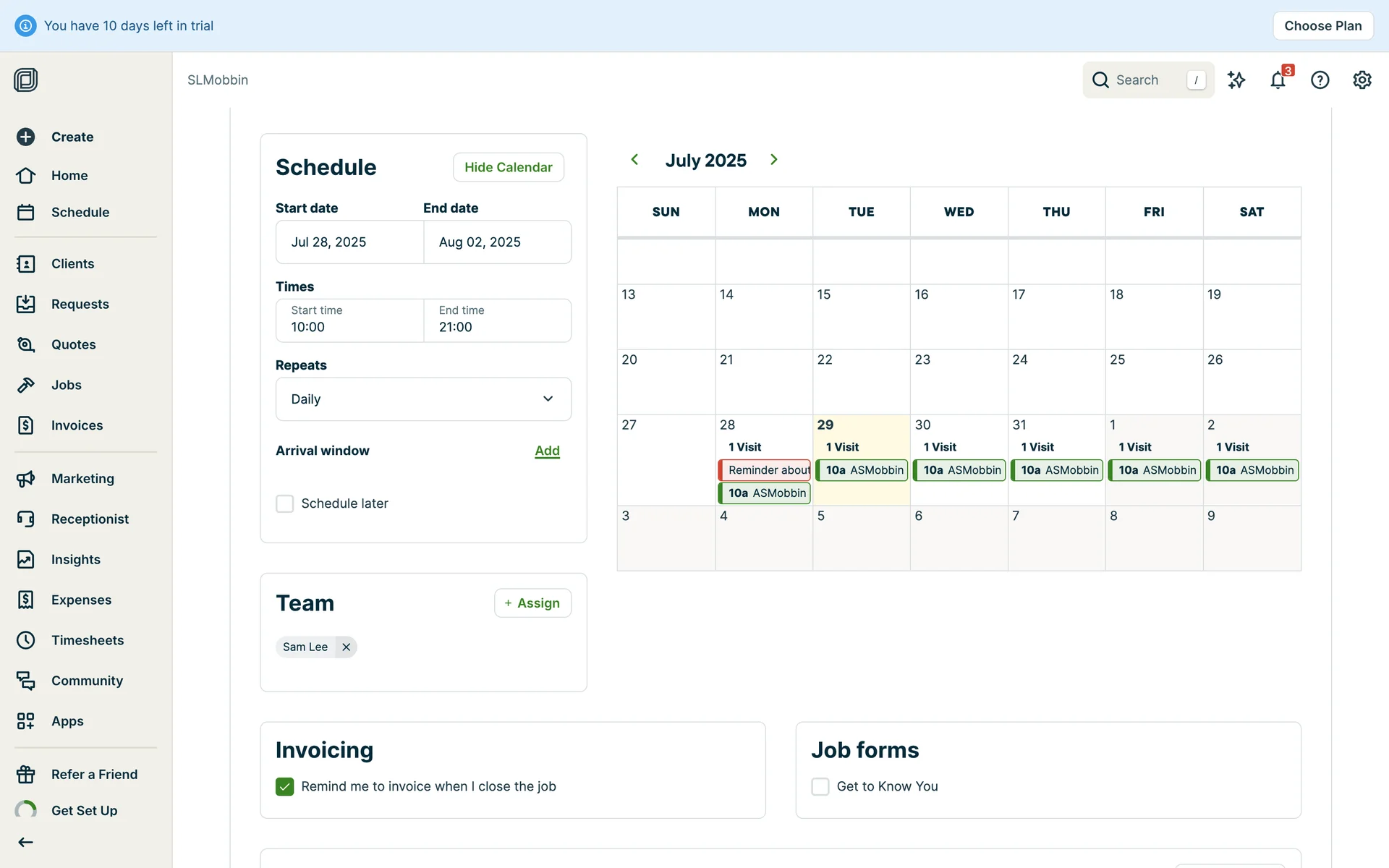
Task: Open the help question mark icon
Action: click(1320, 80)
